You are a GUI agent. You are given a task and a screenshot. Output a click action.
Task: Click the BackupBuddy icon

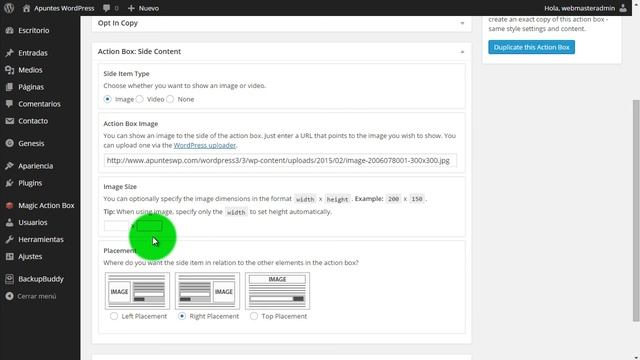tap(10, 279)
